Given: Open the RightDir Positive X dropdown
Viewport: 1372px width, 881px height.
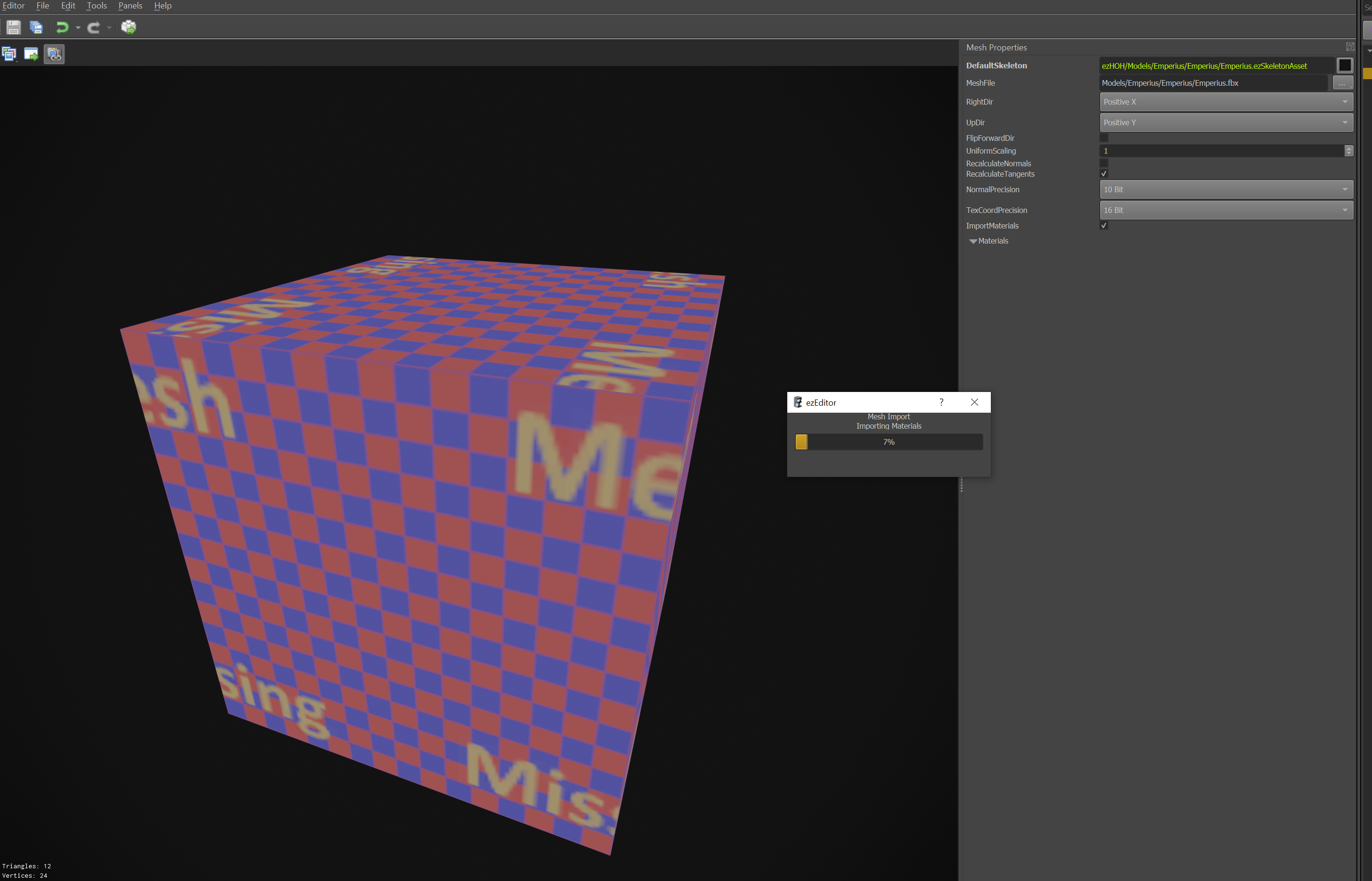Looking at the screenshot, I should [x=1226, y=102].
